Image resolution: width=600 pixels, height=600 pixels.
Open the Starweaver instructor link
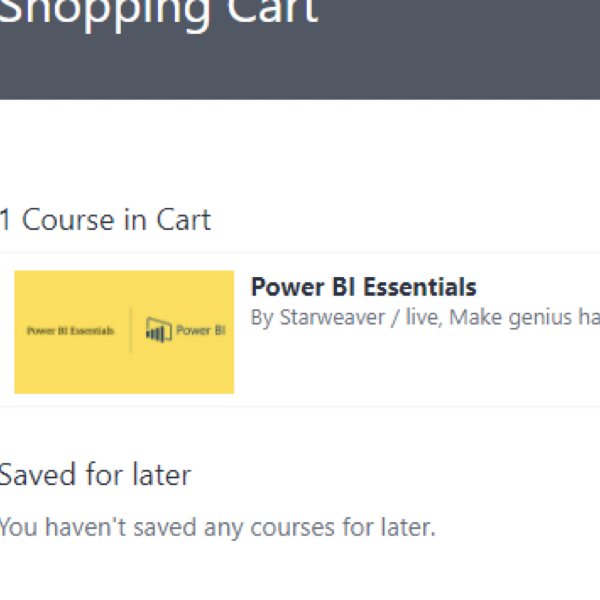[x=332, y=317]
